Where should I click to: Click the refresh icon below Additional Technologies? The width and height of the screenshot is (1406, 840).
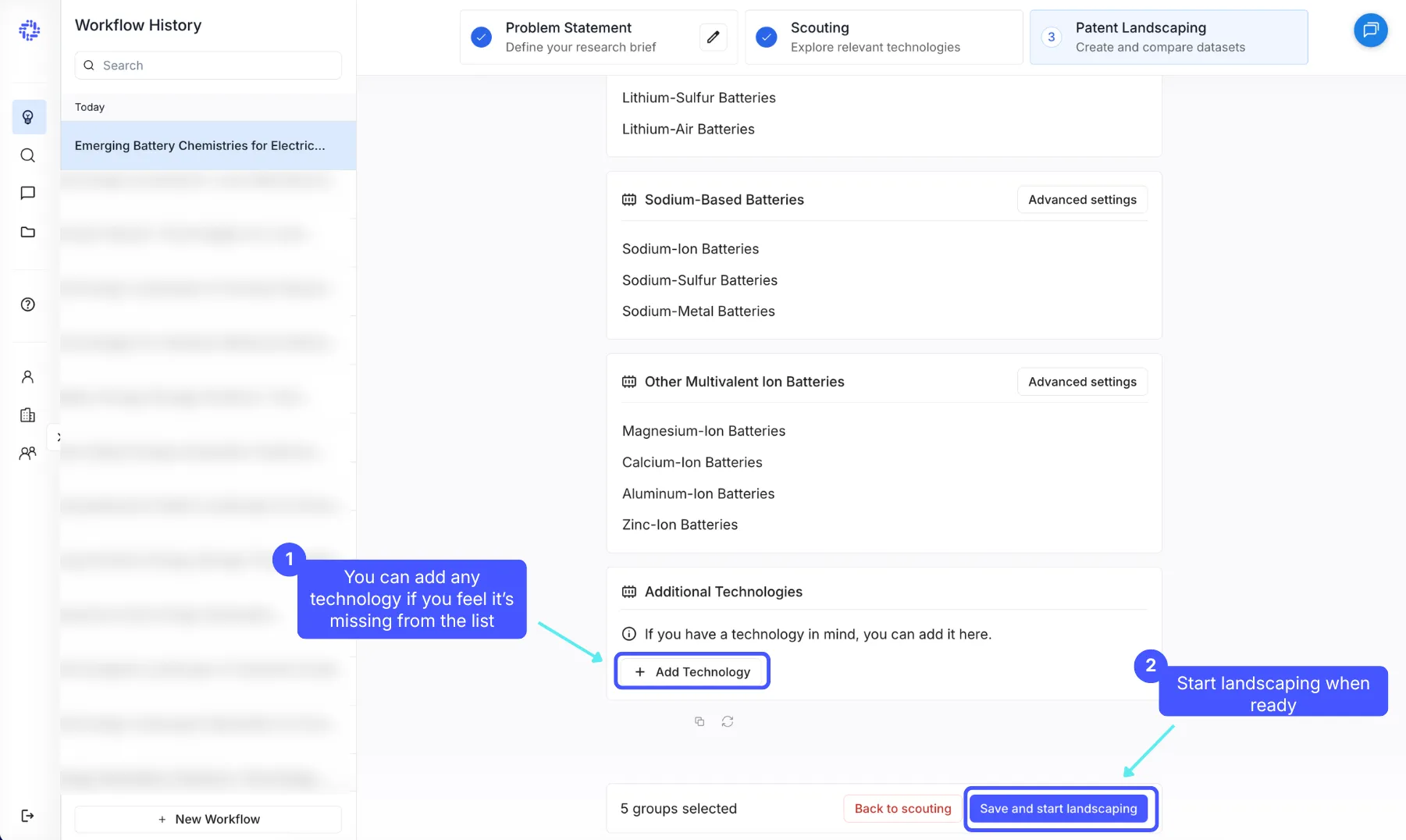[728, 721]
